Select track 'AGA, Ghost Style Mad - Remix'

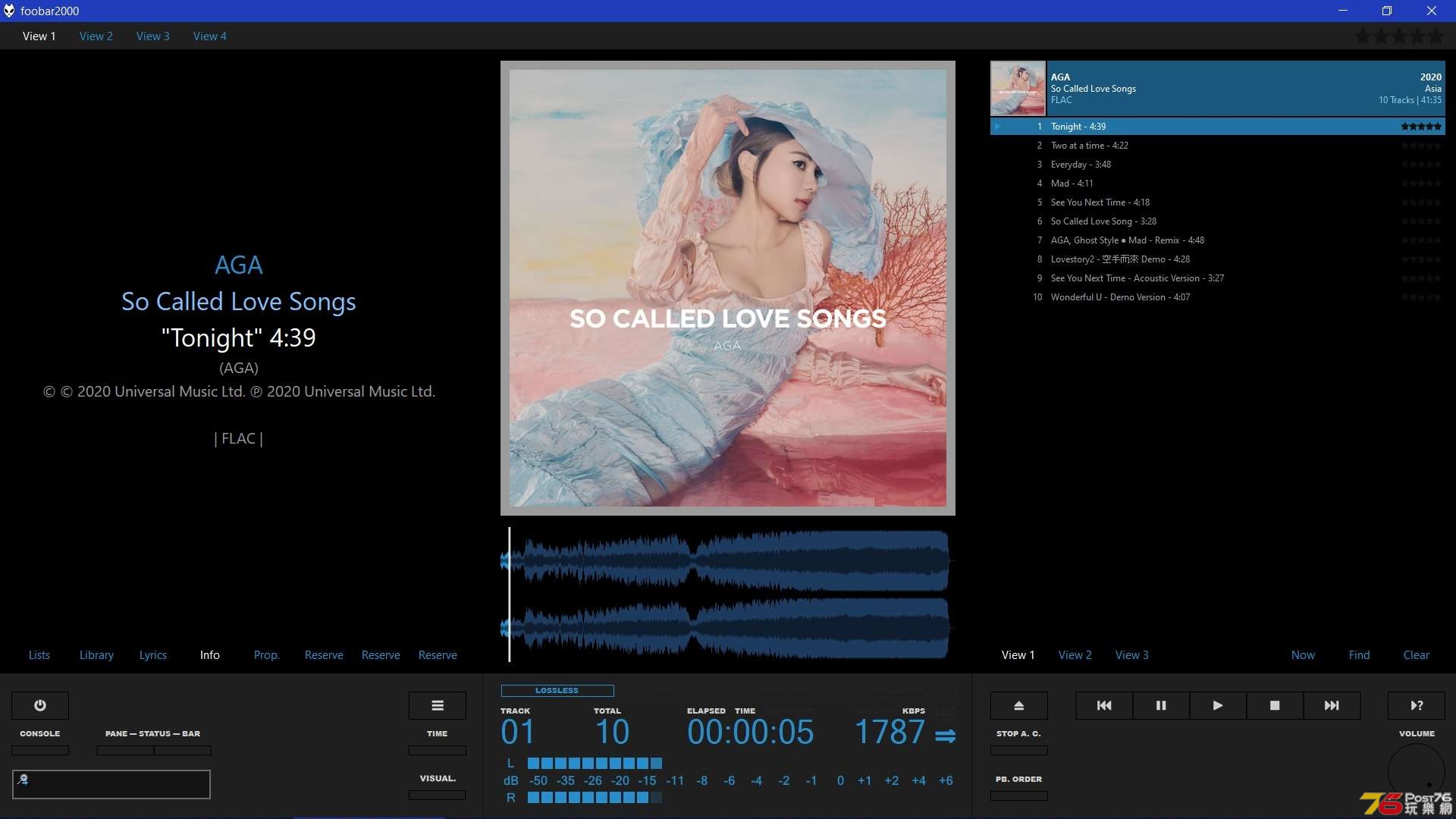(x=1218, y=240)
